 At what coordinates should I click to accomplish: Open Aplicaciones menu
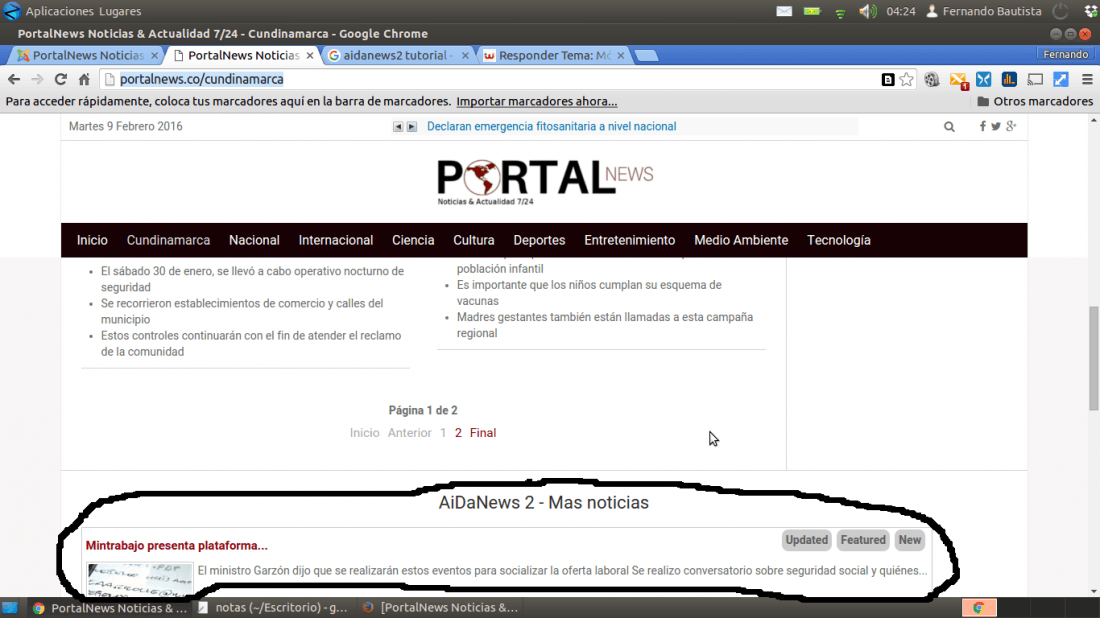click(60, 11)
